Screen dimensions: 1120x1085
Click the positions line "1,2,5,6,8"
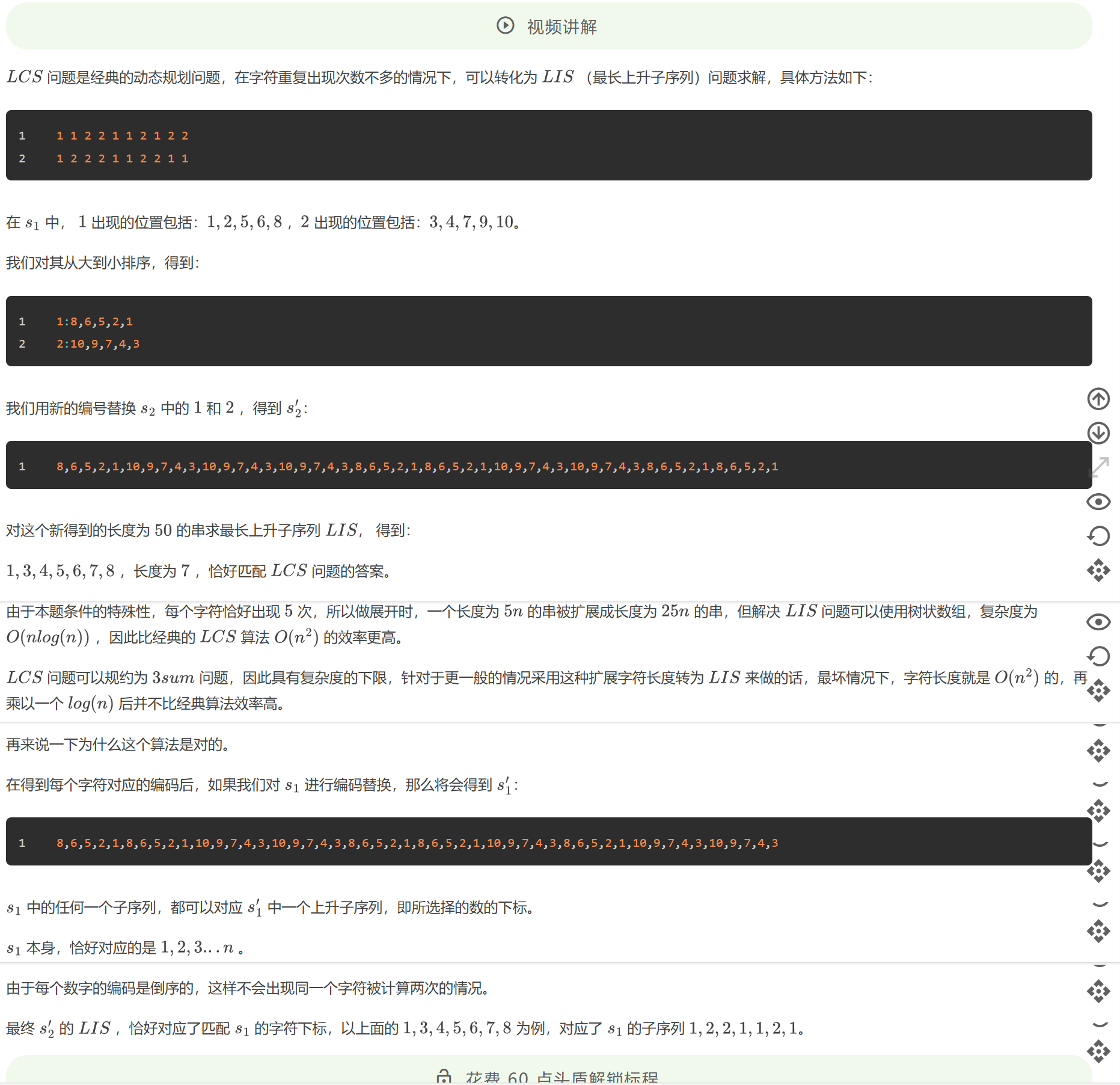pyautogui.click(x=244, y=223)
